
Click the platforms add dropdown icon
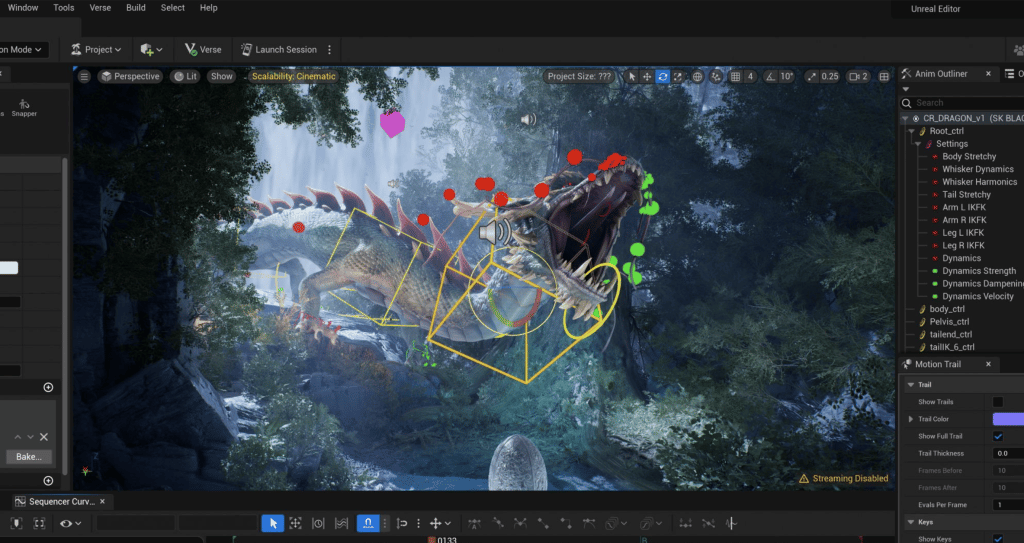coord(151,50)
